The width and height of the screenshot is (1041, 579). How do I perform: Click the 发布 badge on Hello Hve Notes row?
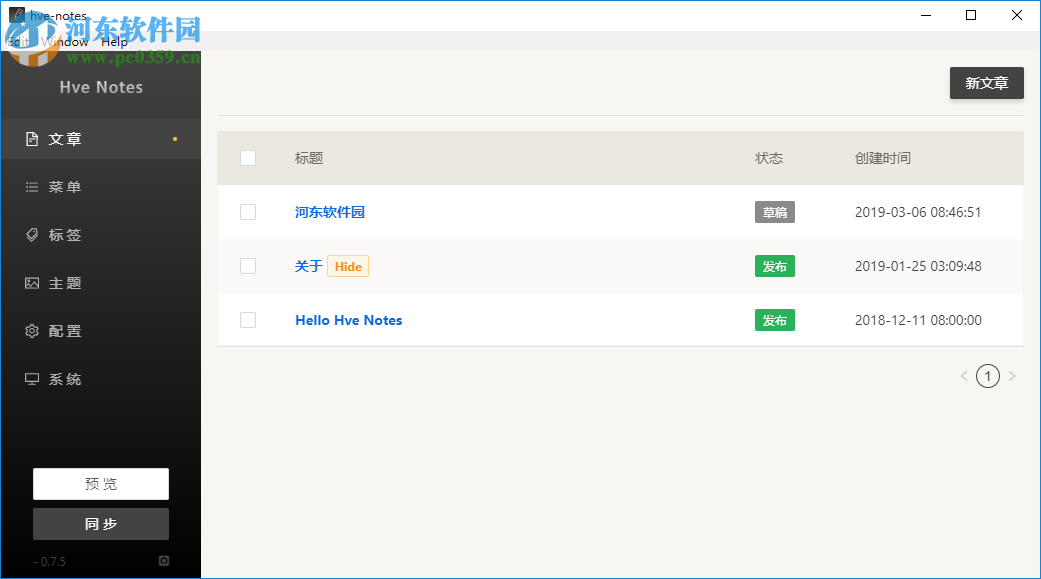tap(775, 321)
